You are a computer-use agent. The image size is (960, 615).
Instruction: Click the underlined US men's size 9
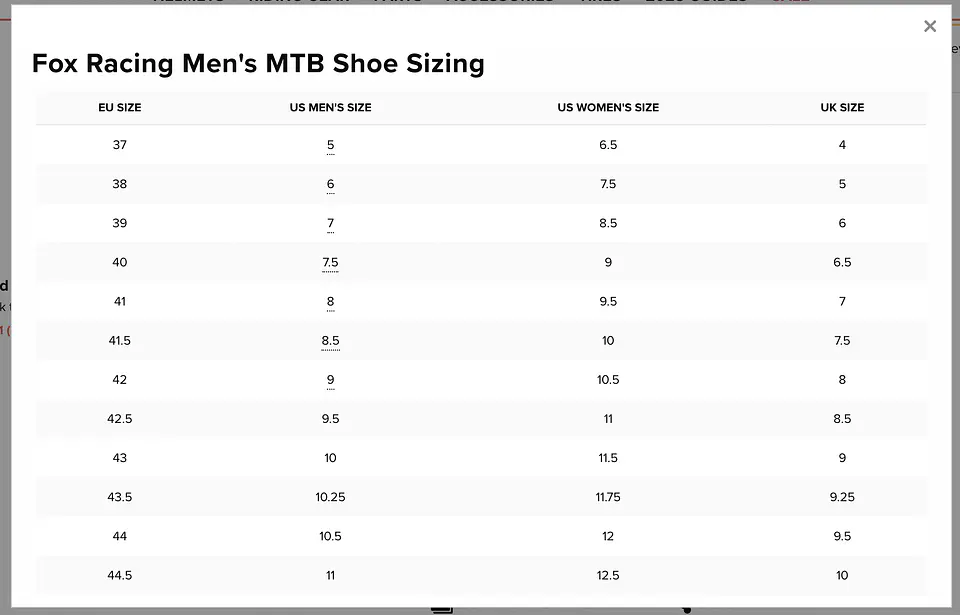(x=331, y=380)
